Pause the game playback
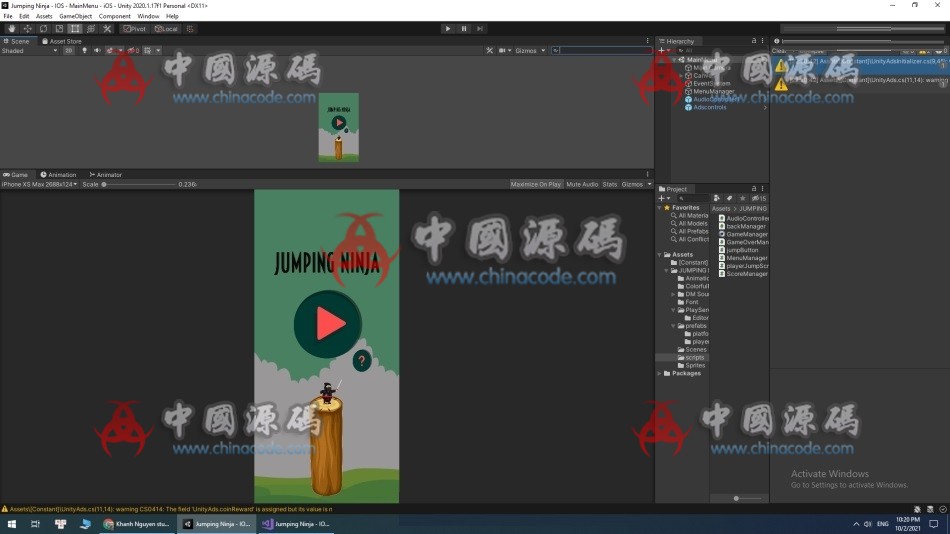Screen dimensions: 950x534 click(464, 28)
